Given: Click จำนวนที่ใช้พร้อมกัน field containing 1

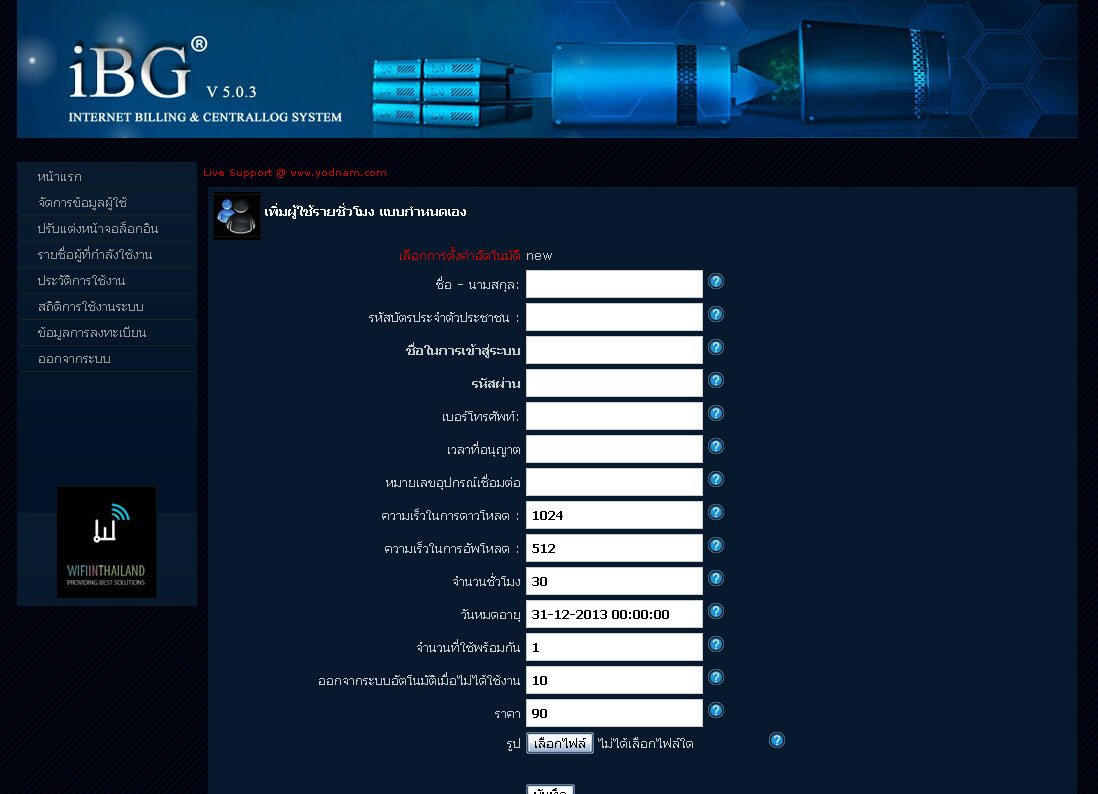Looking at the screenshot, I should click(x=614, y=647).
